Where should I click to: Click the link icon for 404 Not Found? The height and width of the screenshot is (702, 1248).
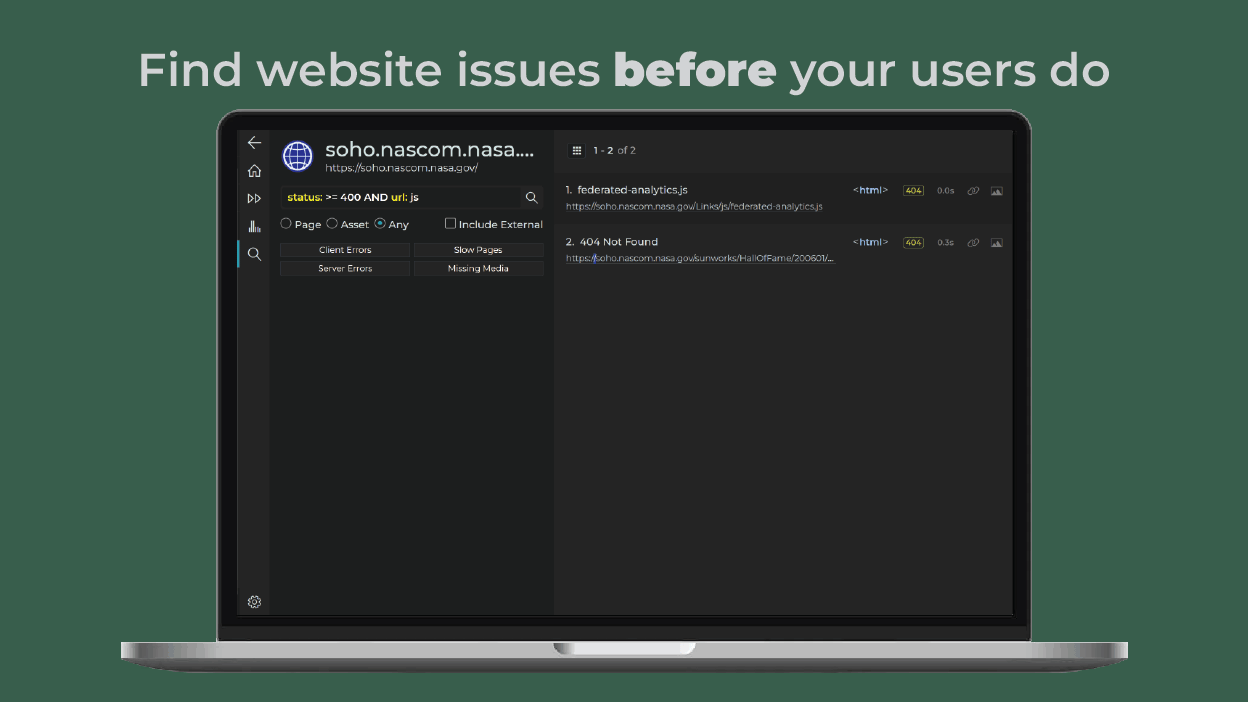[973, 243]
